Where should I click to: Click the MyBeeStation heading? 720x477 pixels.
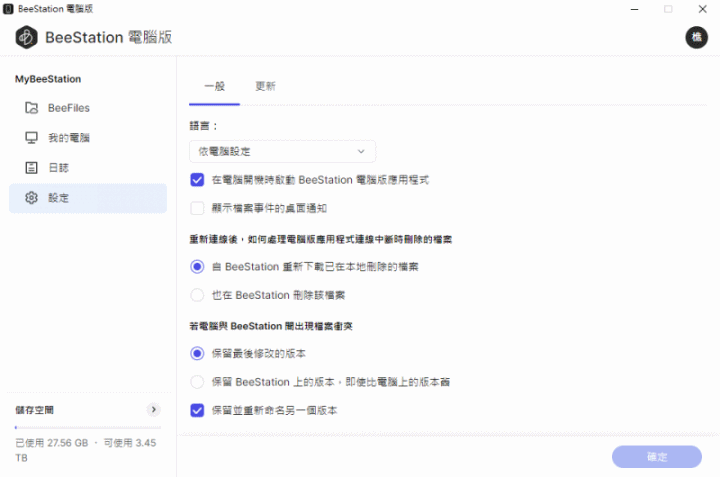click(48, 79)
